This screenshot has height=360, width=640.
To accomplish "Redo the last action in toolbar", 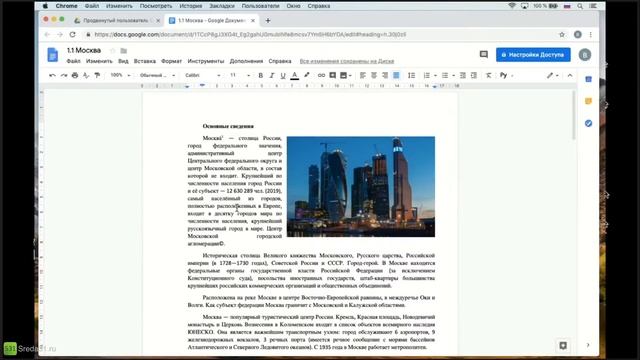I will pos(64,76).
